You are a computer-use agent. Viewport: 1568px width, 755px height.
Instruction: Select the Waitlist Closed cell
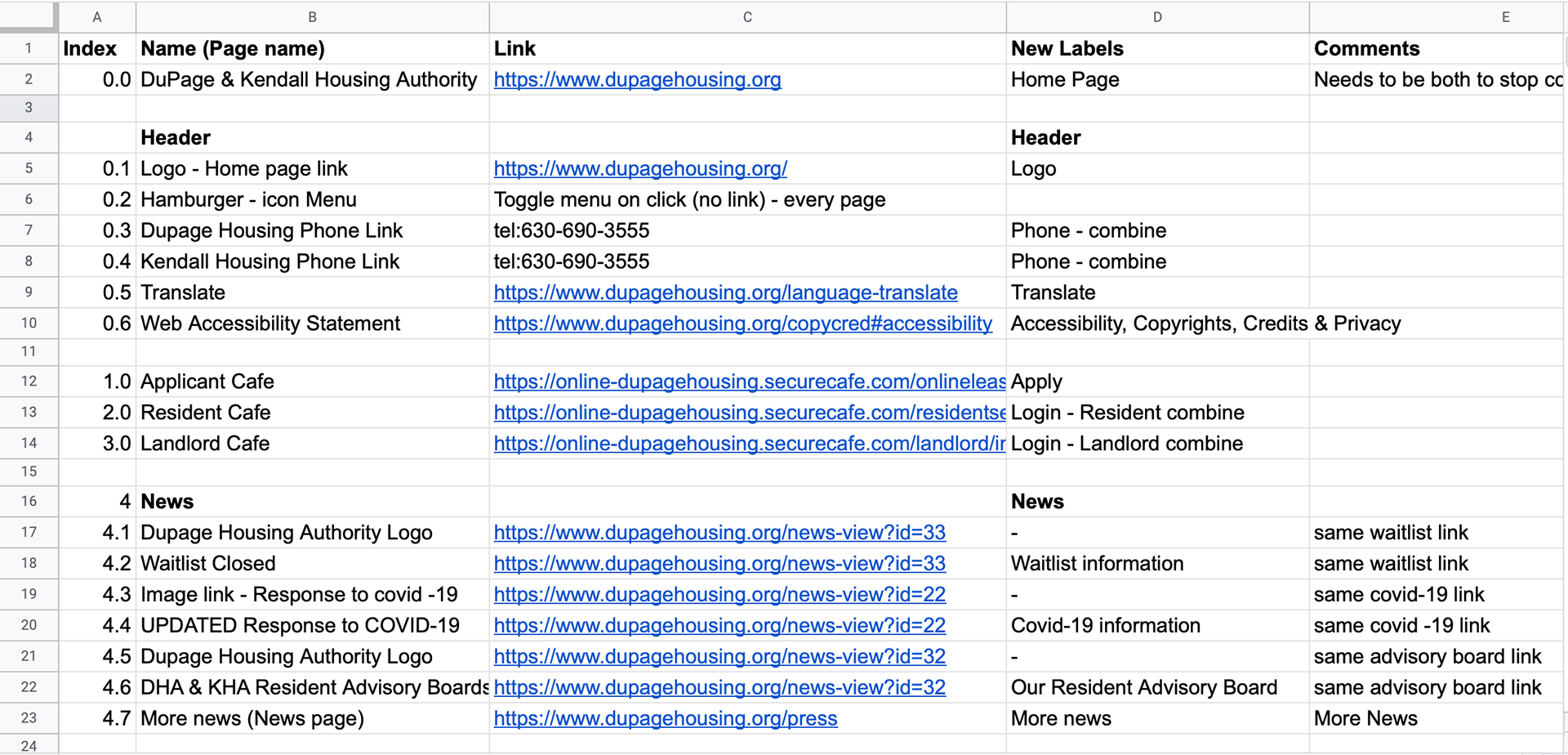point(313,565)
